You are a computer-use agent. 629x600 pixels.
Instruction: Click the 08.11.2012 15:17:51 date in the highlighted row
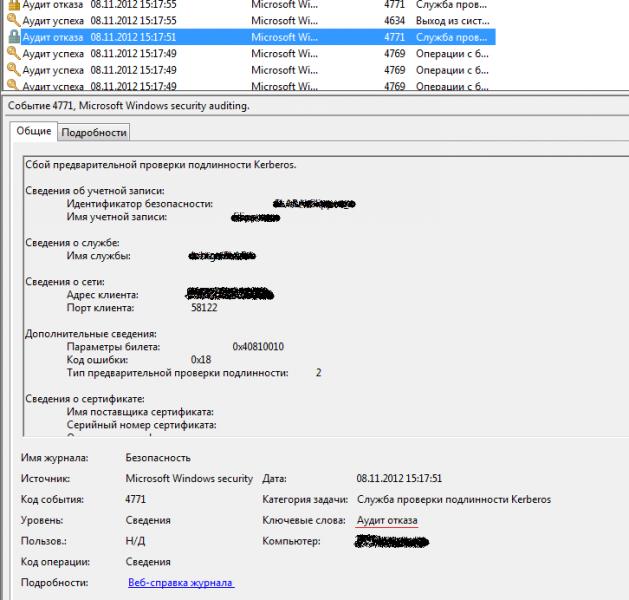[x=133, y=37]
